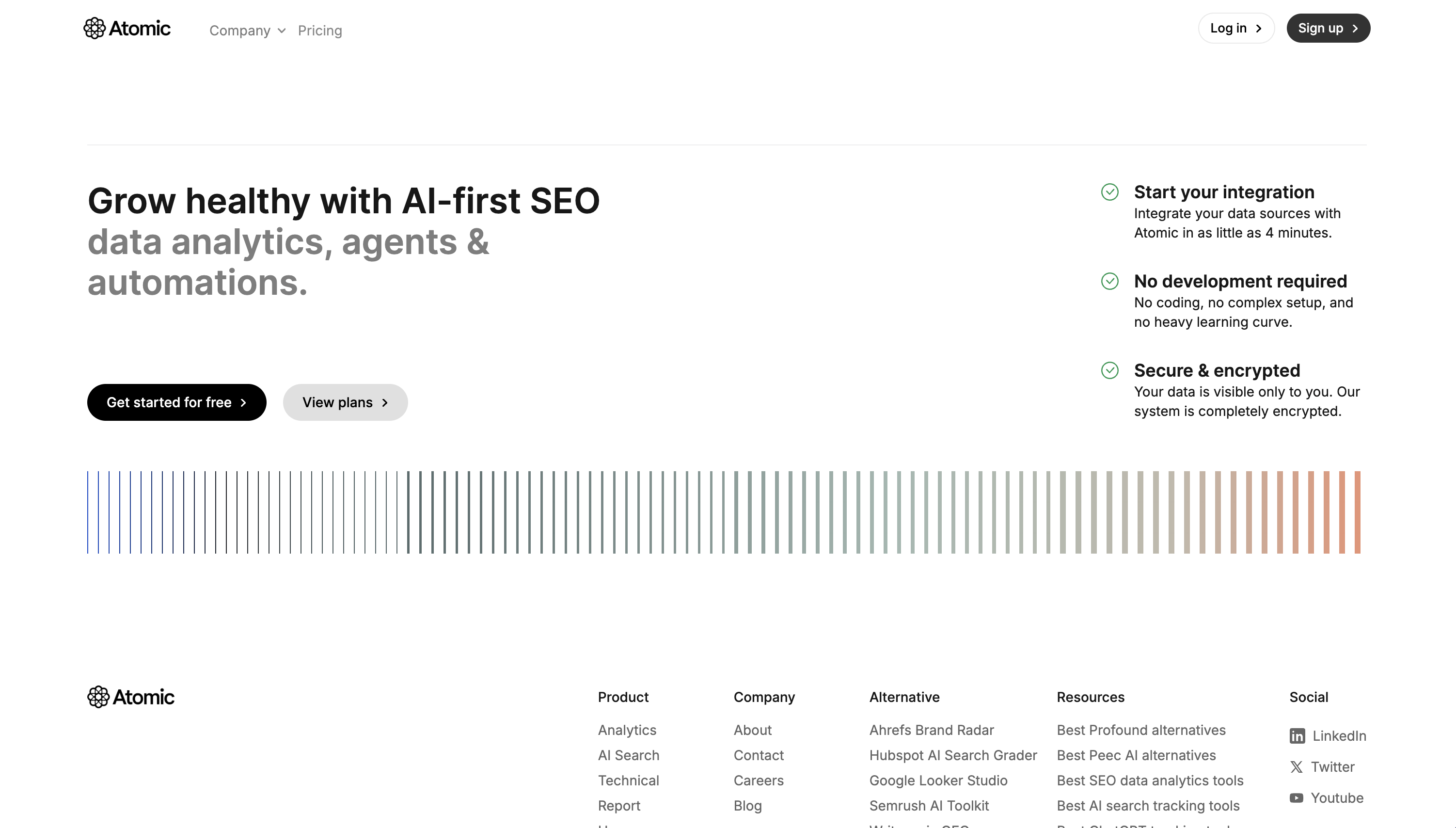Click the X Twitter icon

(x=1296, y=767)
